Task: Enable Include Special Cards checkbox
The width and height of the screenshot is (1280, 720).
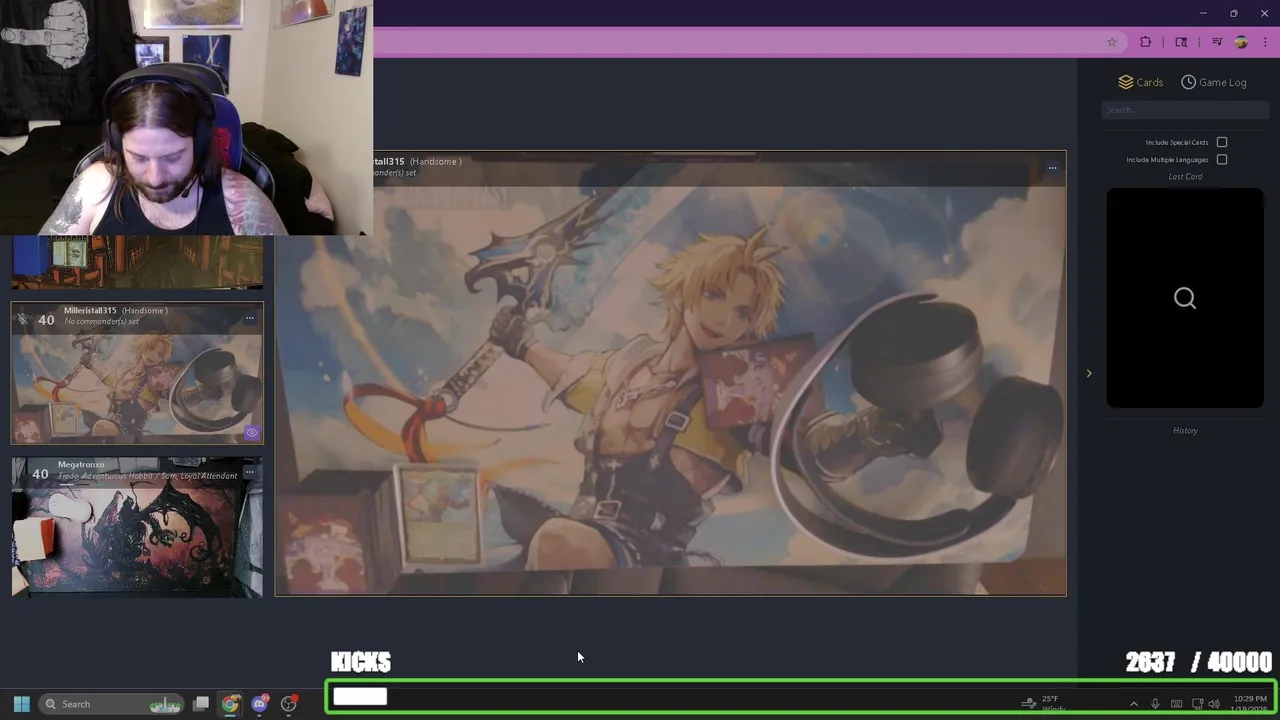Action: pos(1222,142)
